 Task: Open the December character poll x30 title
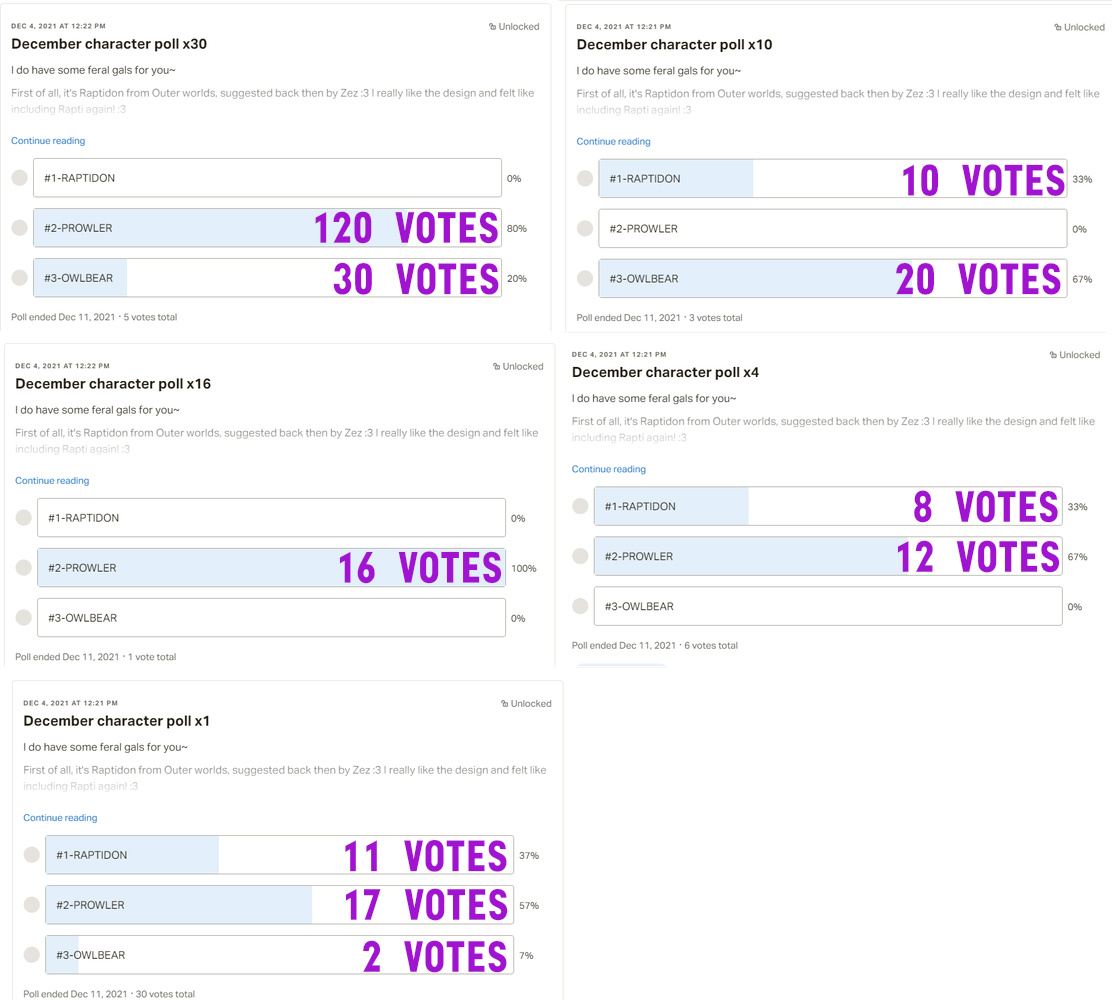[109, 44]
